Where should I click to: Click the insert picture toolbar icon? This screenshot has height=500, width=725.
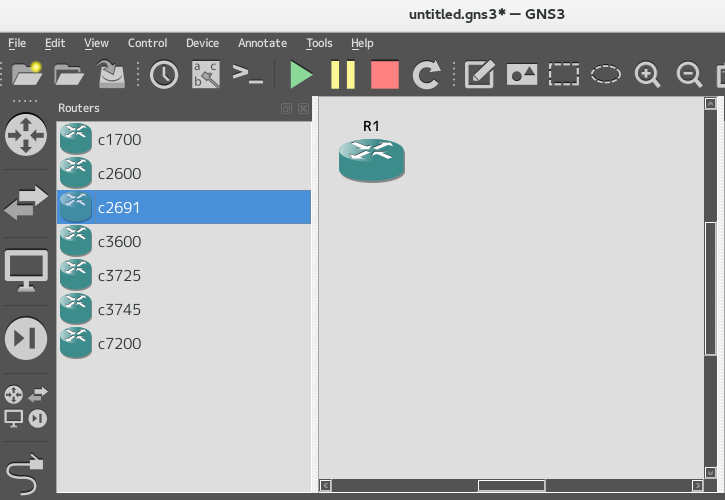tap(522, 75)
